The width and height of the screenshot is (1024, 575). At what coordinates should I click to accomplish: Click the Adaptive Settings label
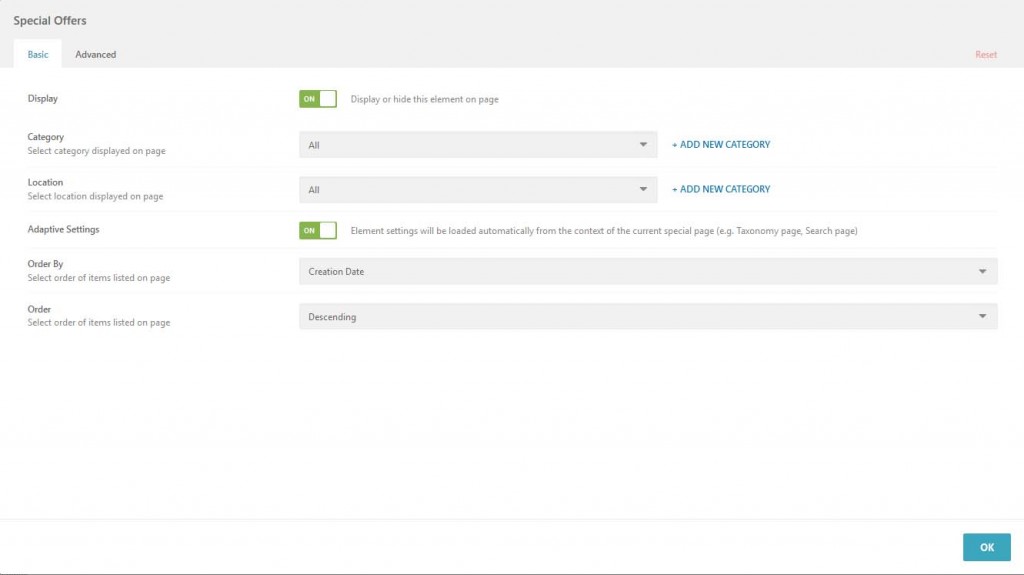click(63, 229)
